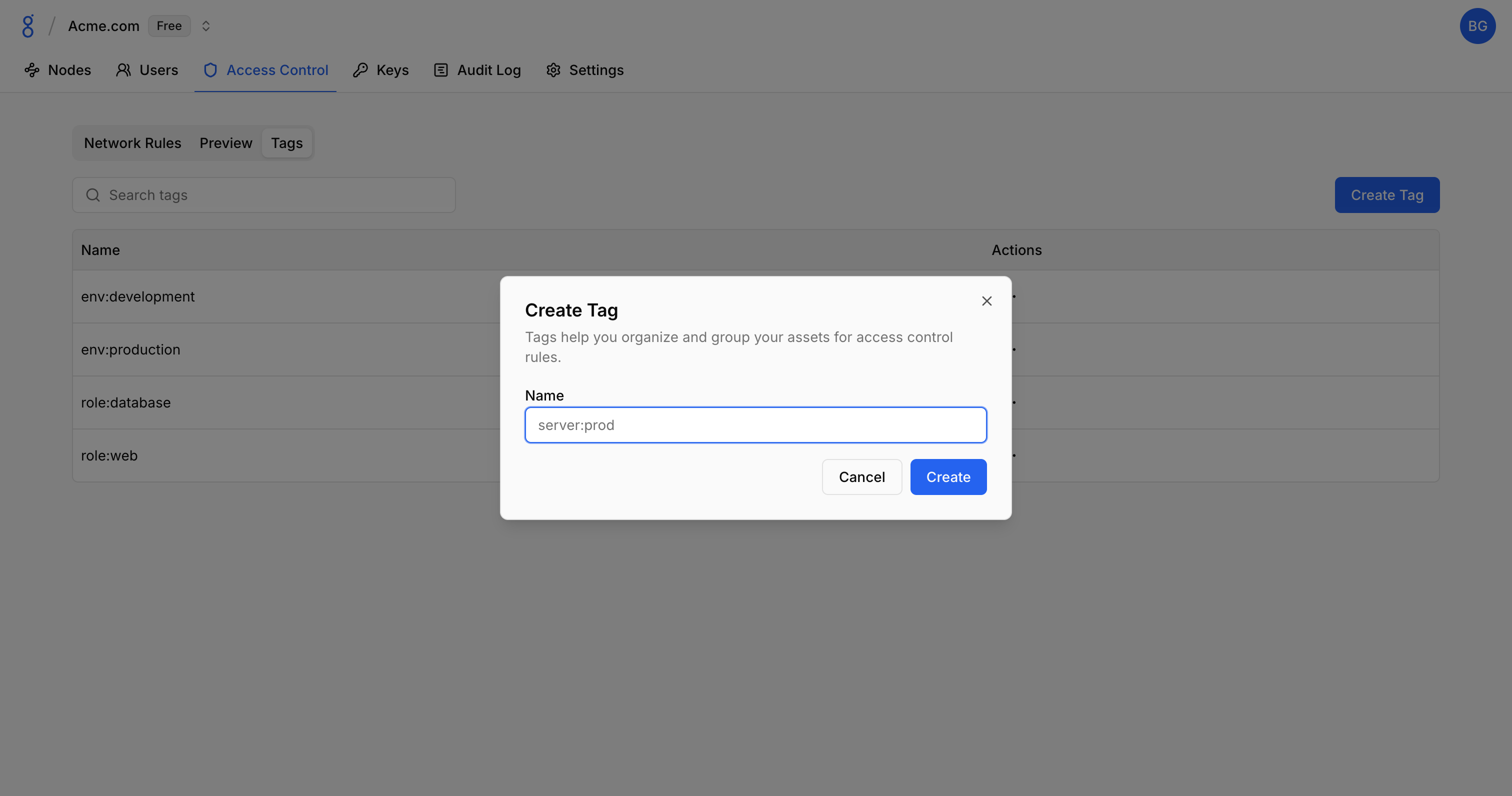Focus the tag Name input field
Image resolution: width=1512 pixels, height=796 pixels.
755,425
